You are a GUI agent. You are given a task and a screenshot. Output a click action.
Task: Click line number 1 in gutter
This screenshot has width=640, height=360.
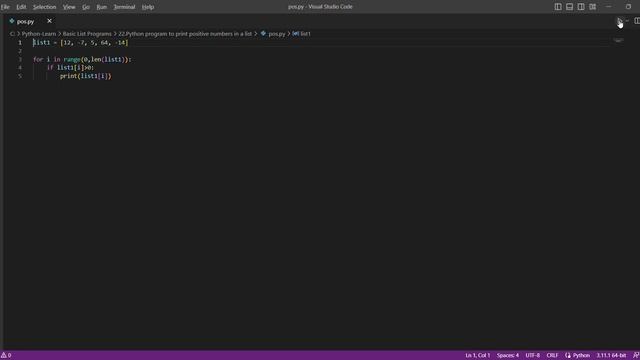point(20,42)
